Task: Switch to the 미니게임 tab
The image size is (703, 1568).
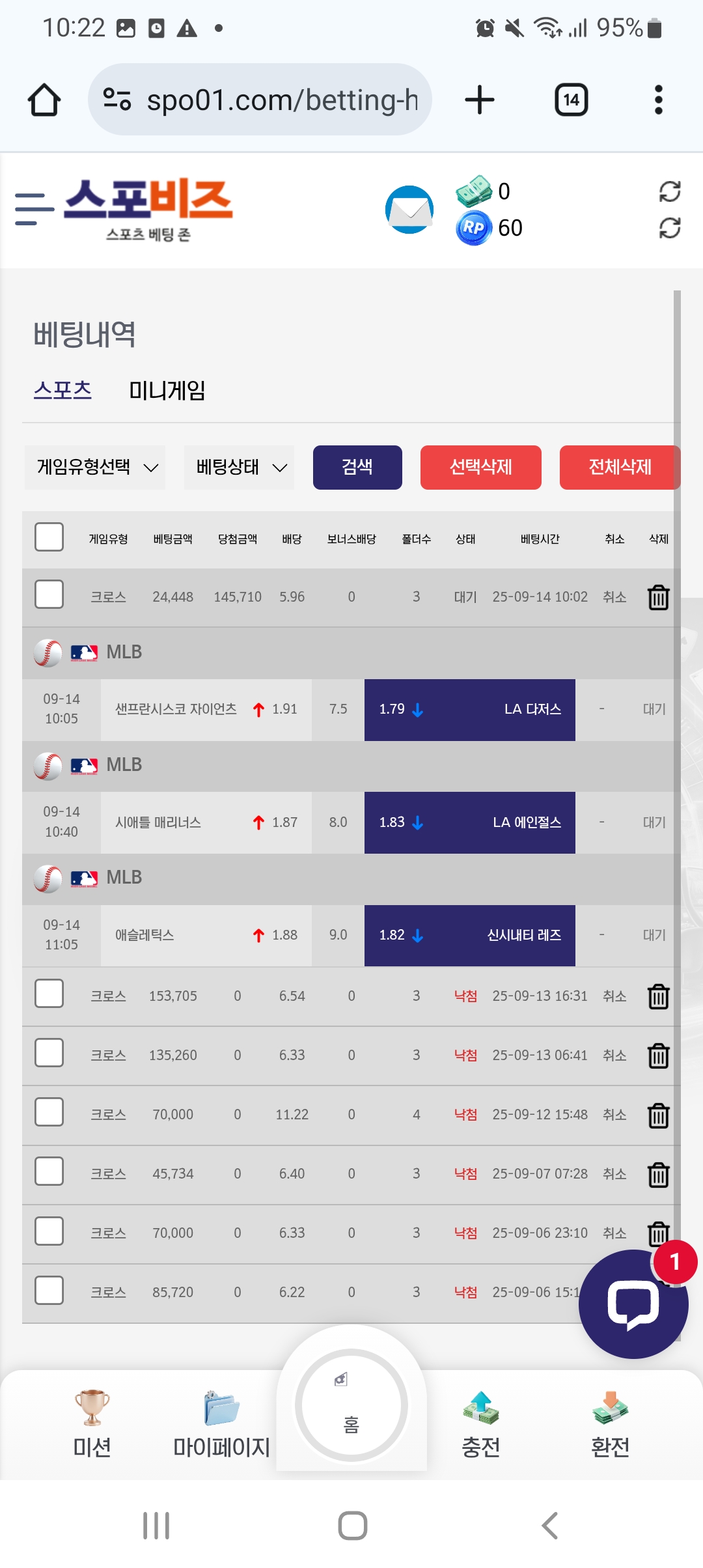Action: click(x=167, y=391)
